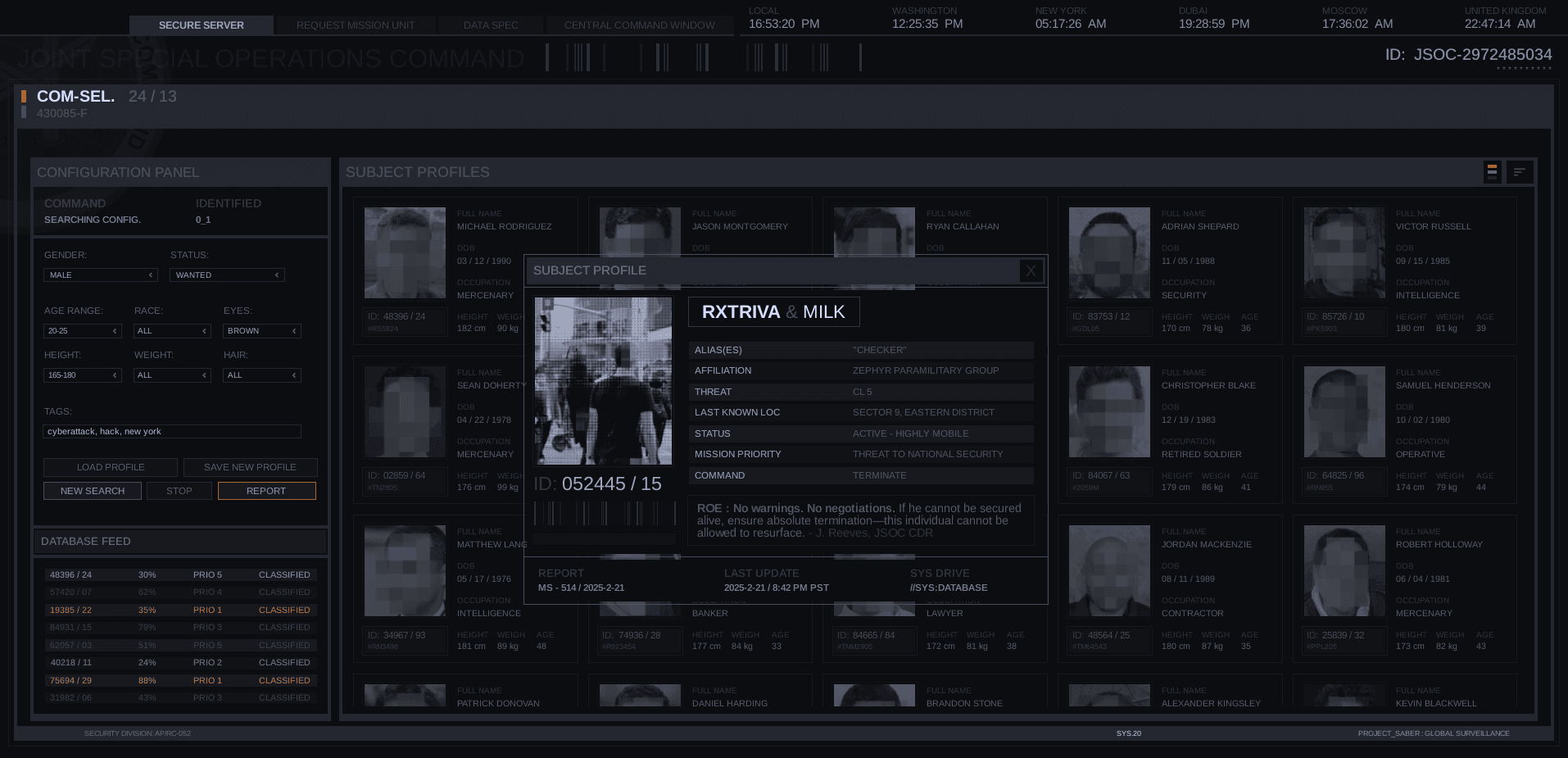Switch to the Secure Server tab
Viewport: 1568px width, 758px height.
point(202,25)
